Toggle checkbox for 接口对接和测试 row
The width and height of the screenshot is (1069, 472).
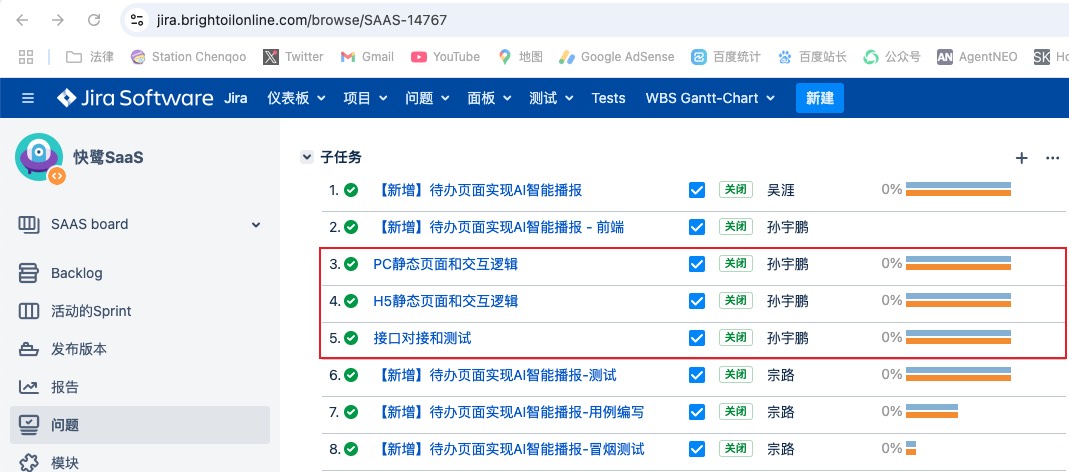click(x=697, y=338)
